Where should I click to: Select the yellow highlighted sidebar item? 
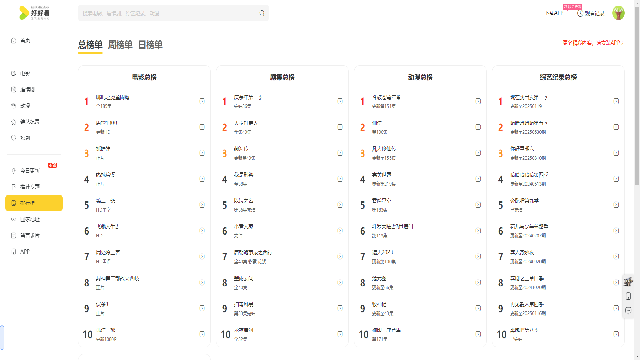[34, 203]
